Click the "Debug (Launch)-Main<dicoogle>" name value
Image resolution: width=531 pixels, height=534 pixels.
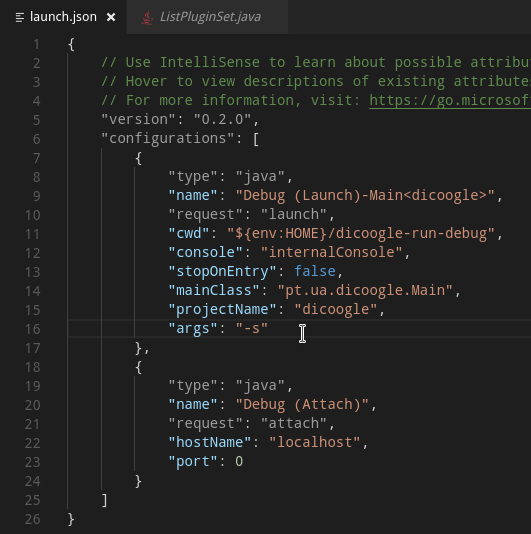pos(365,195)
